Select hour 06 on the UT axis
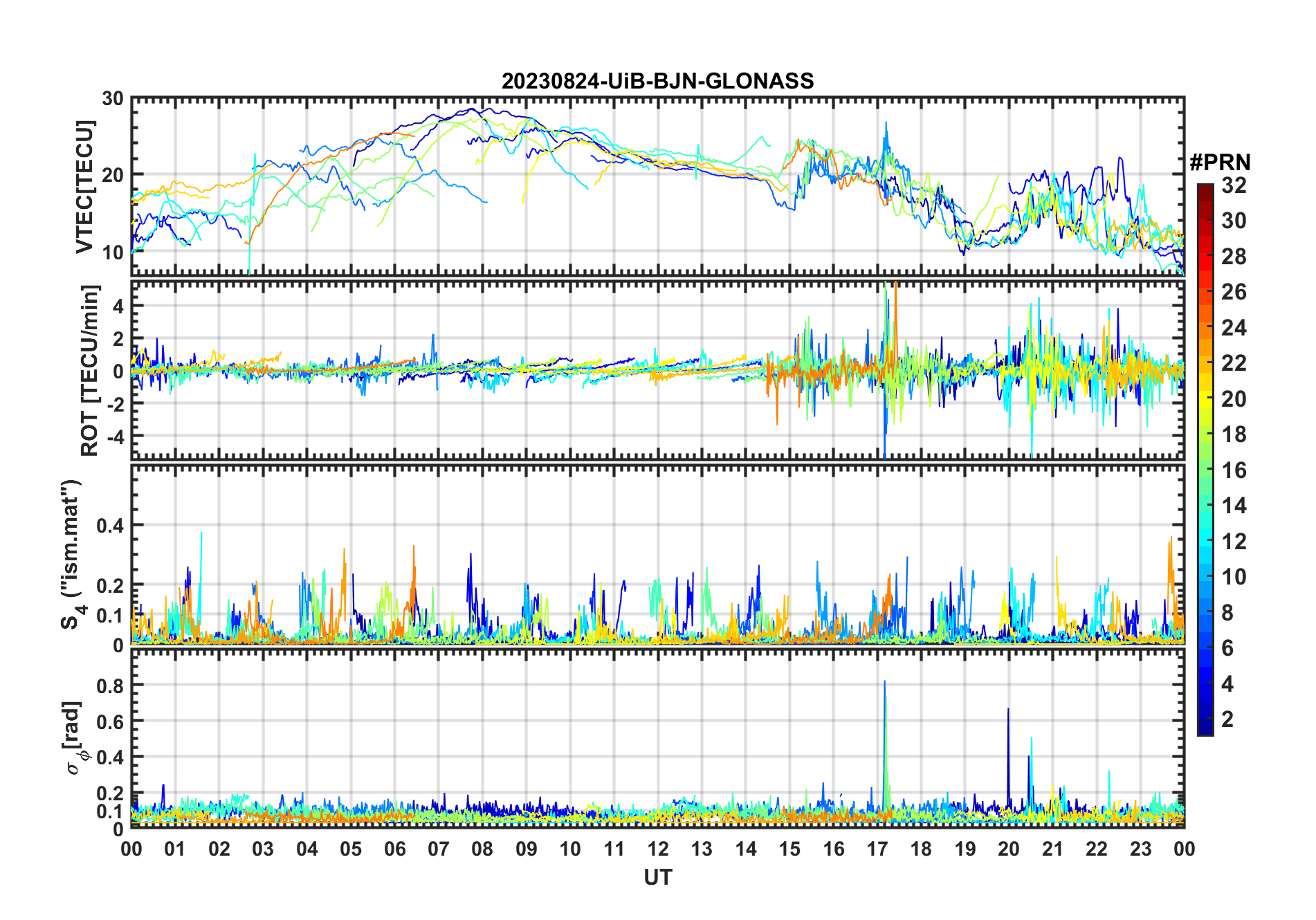This screenshot has height=920, width=1316. pyautogui.click(x=394, y=849)
